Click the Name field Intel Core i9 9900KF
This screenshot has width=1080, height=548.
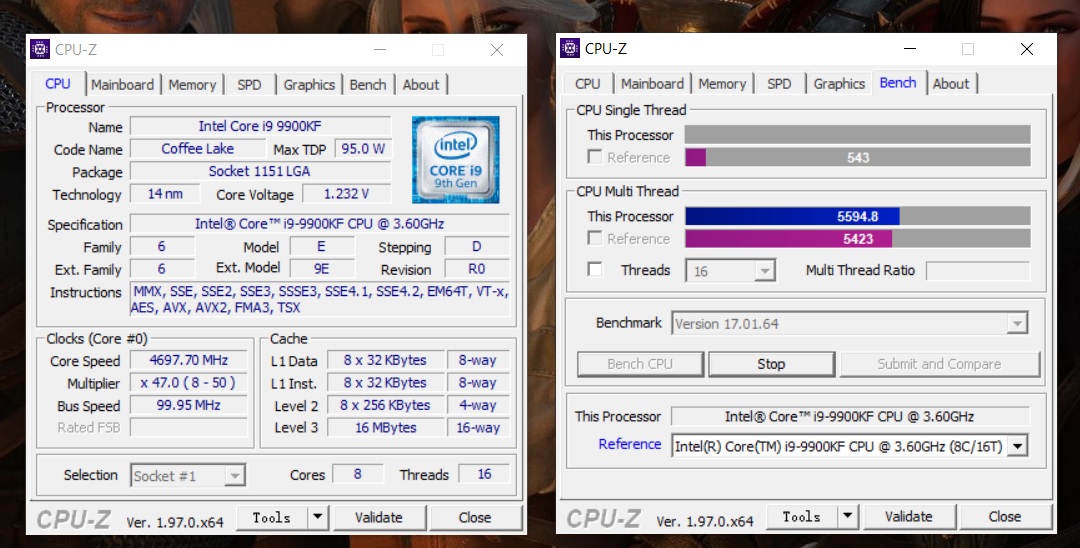point(260,126)
